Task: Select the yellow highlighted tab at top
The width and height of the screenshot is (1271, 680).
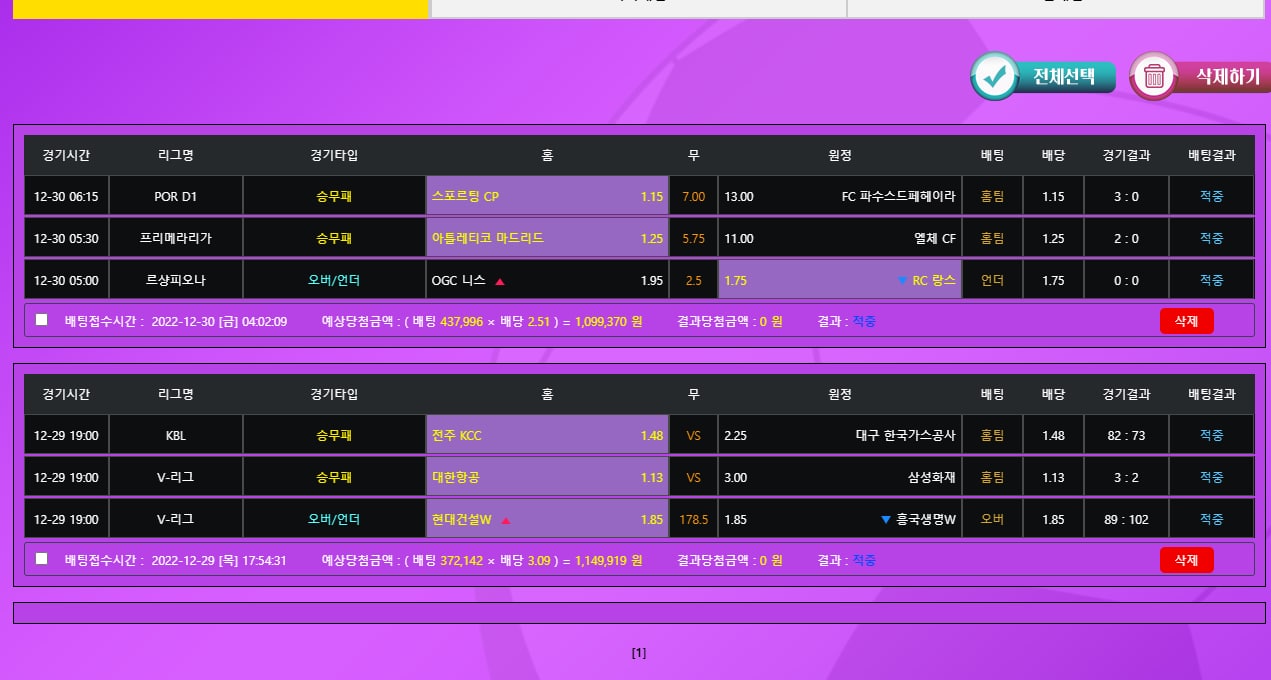Action: pos(221,8)
